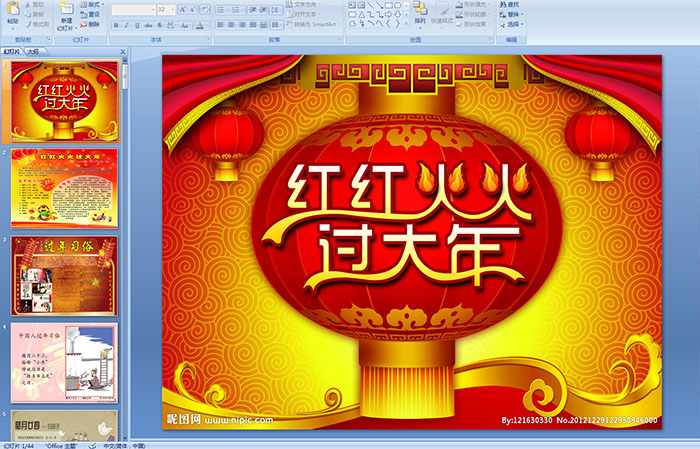Decrease font size with shrink font icon

coord(192,9)
